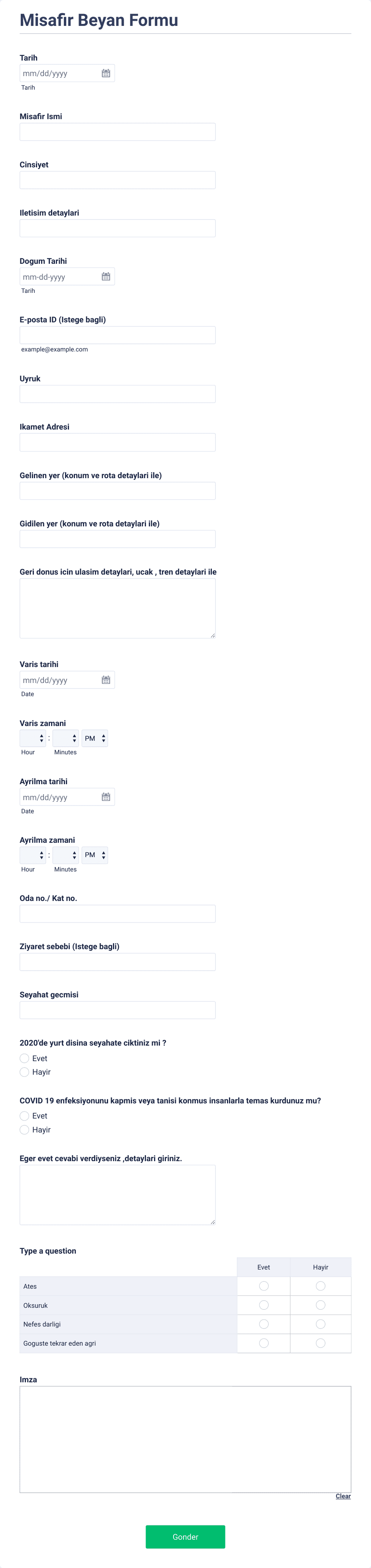371x1568 pixels.
Task: Click the Gonder submit button
Action: (x=185, y=1537)
